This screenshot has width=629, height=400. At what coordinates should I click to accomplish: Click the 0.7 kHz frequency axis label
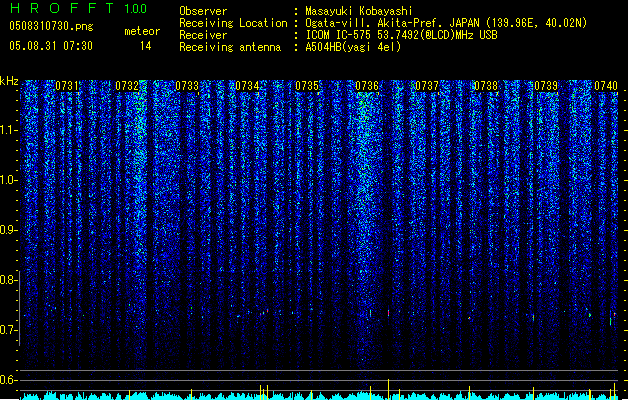coord(9,330)
